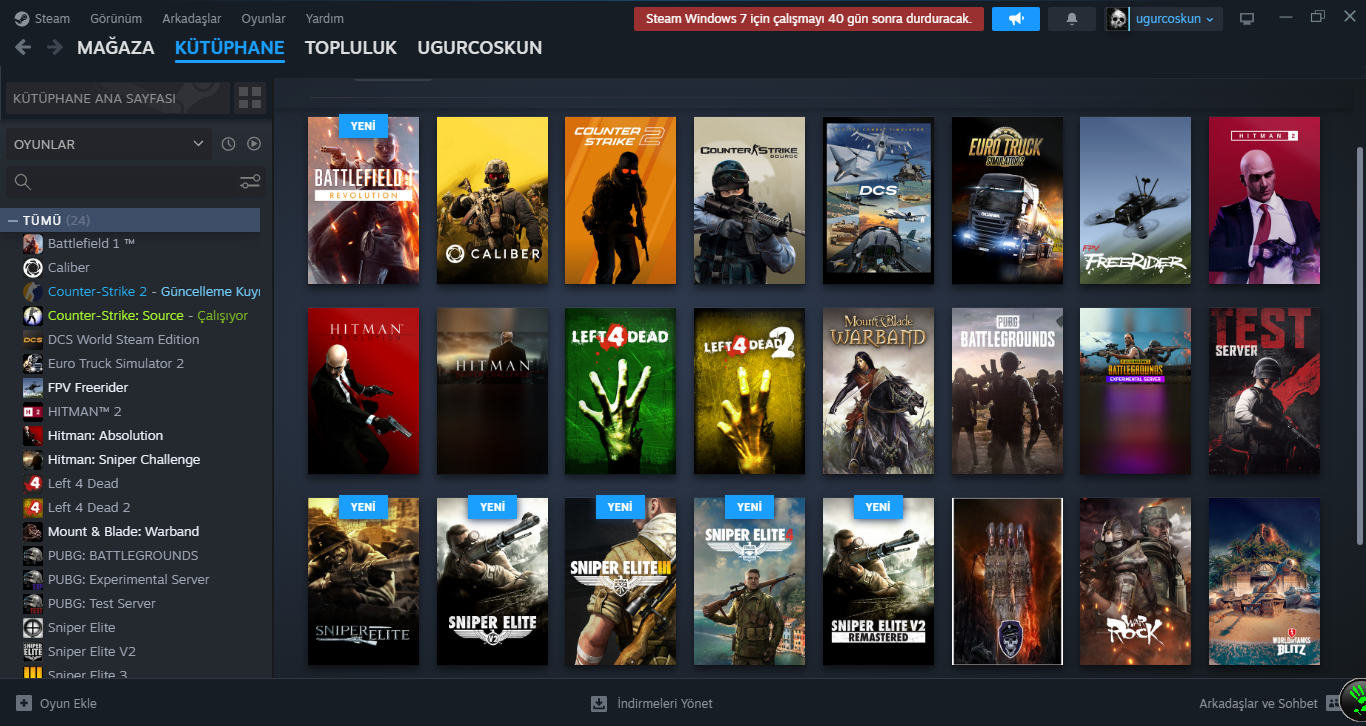Open the Oyunlar menu
The height and width of the screenshot is (726, 1366).
[263, 19]
